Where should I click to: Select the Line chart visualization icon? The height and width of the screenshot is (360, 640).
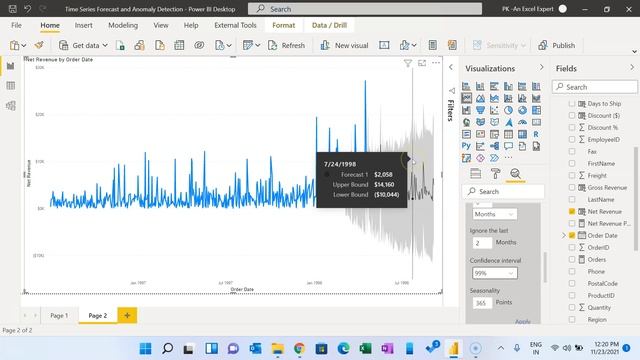coord(467,98)
